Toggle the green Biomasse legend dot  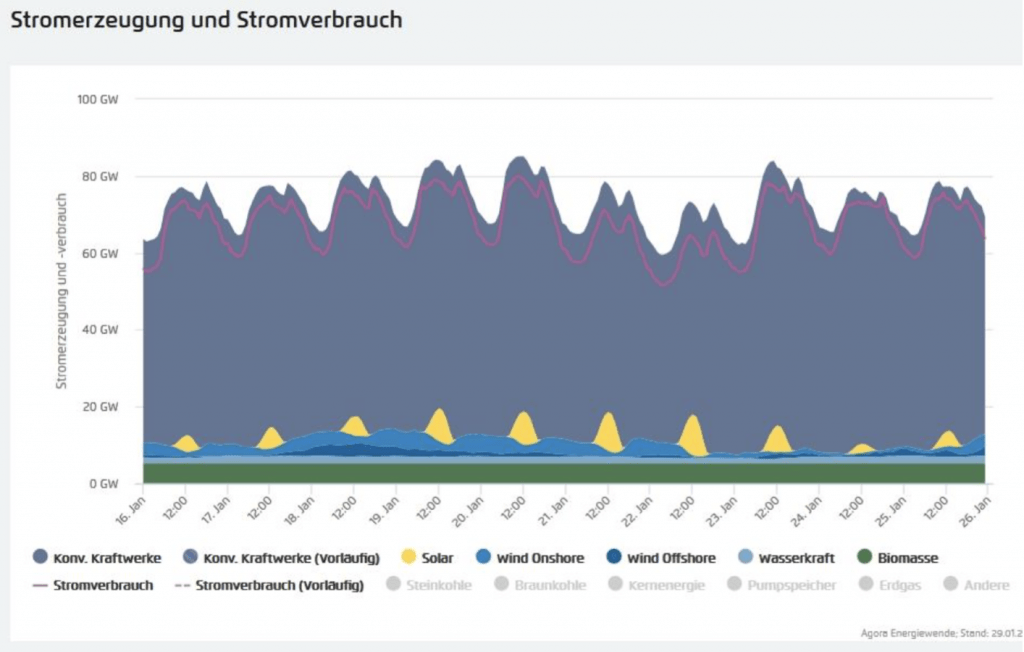(x=865, y=557)
